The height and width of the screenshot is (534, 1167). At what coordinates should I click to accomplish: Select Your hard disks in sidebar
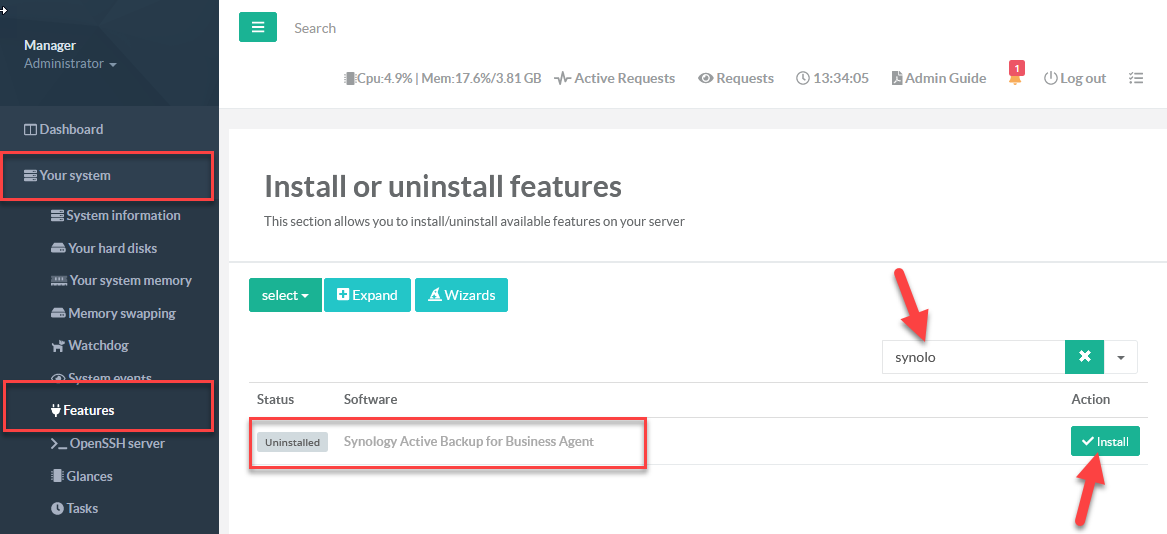tap(112, 248)
